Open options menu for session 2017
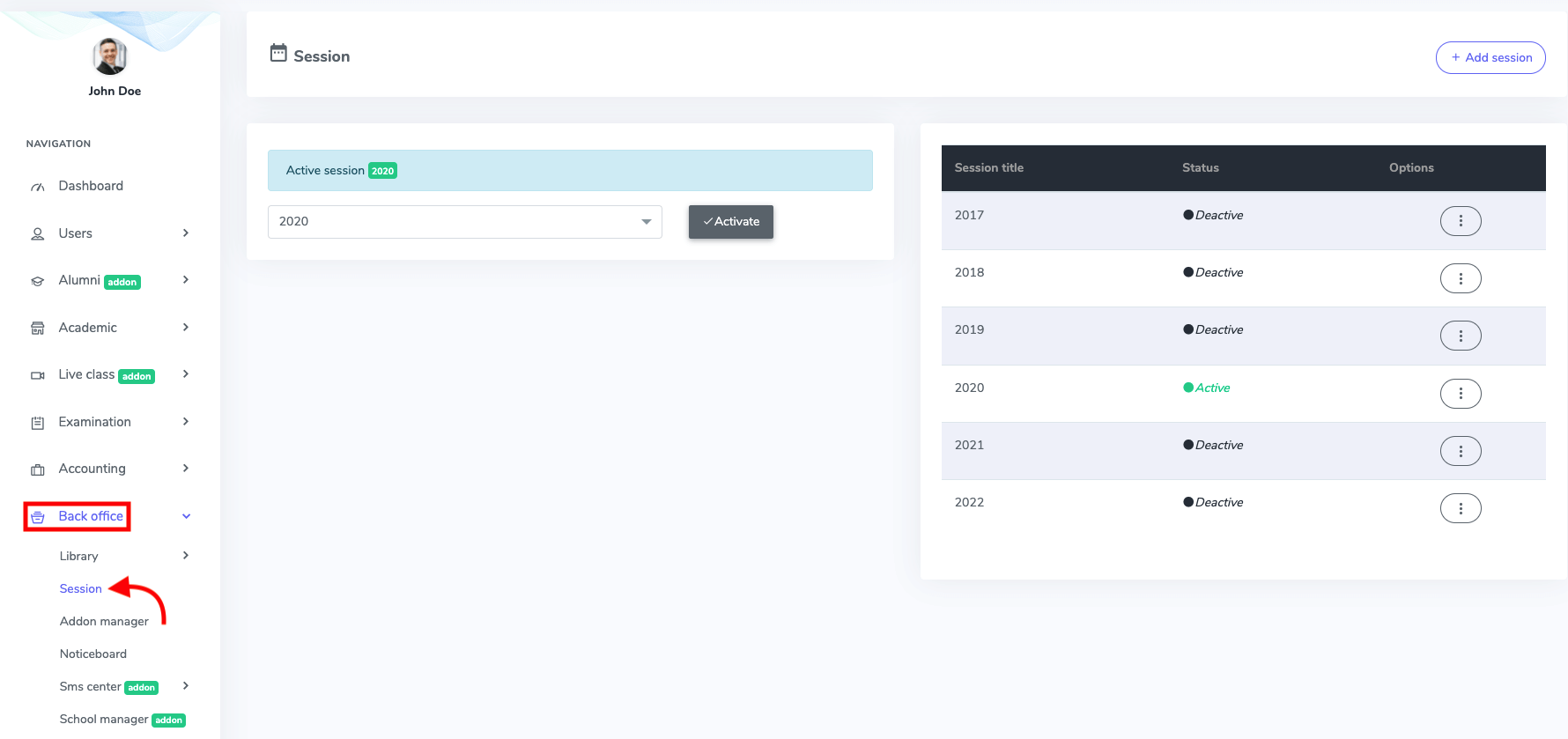 pos(1460,221)
